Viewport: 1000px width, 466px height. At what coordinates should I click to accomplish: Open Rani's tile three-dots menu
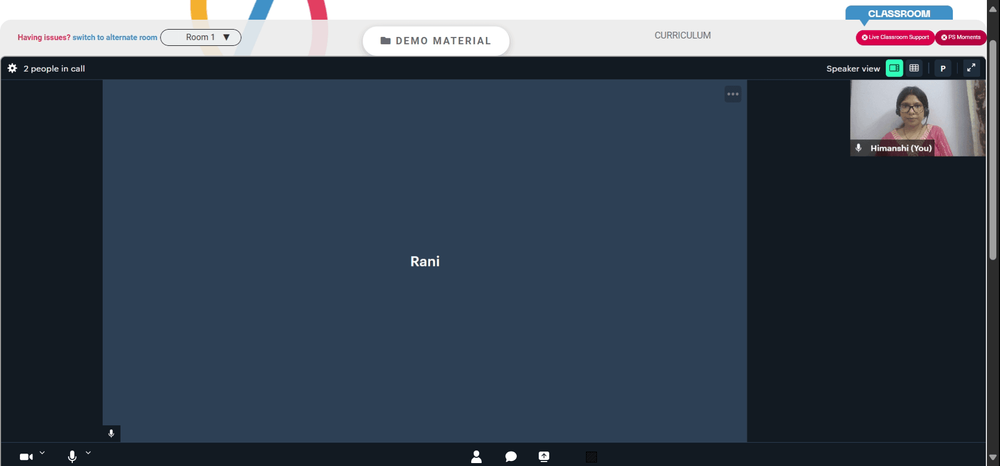(x=733, y=94)
